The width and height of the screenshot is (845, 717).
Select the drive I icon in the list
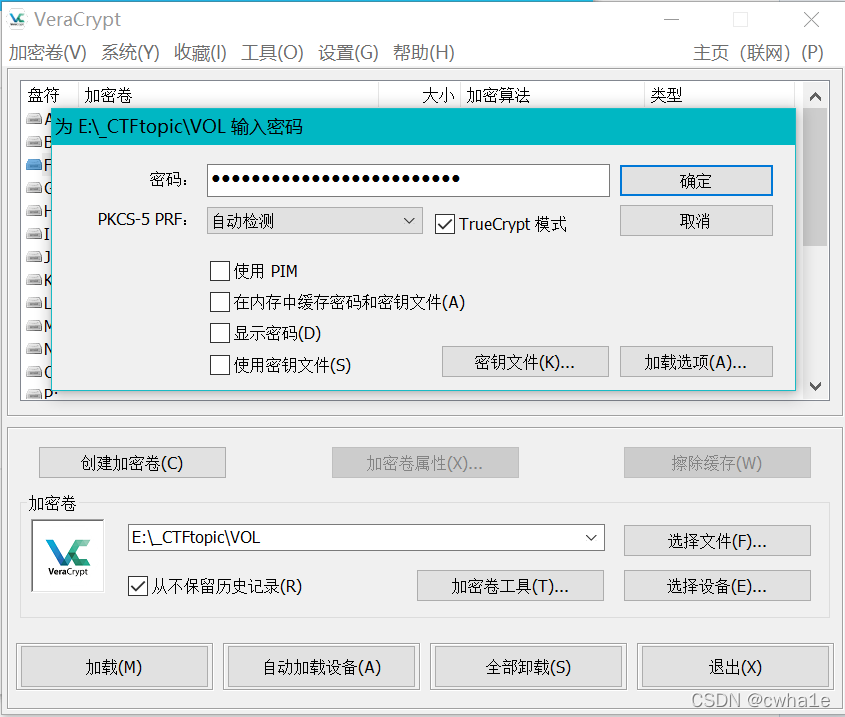(x=34, y=233)
